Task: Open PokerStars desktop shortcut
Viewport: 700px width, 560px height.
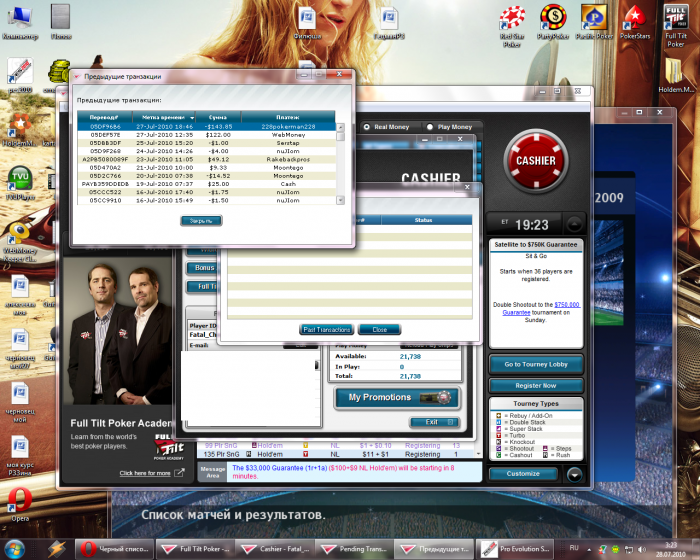Action: [635, 22]
